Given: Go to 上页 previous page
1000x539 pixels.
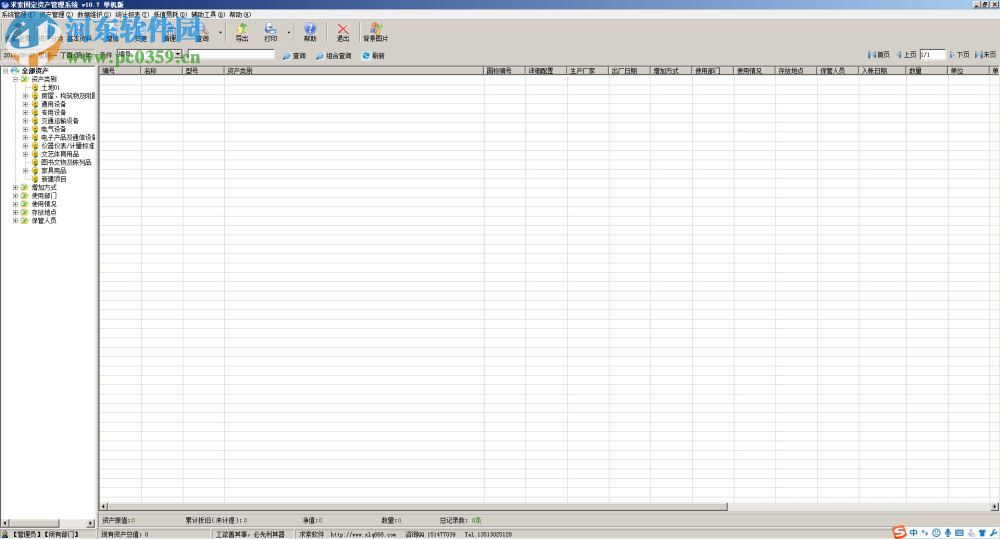Looking at the screenshot, I should [x=906, y=55].
